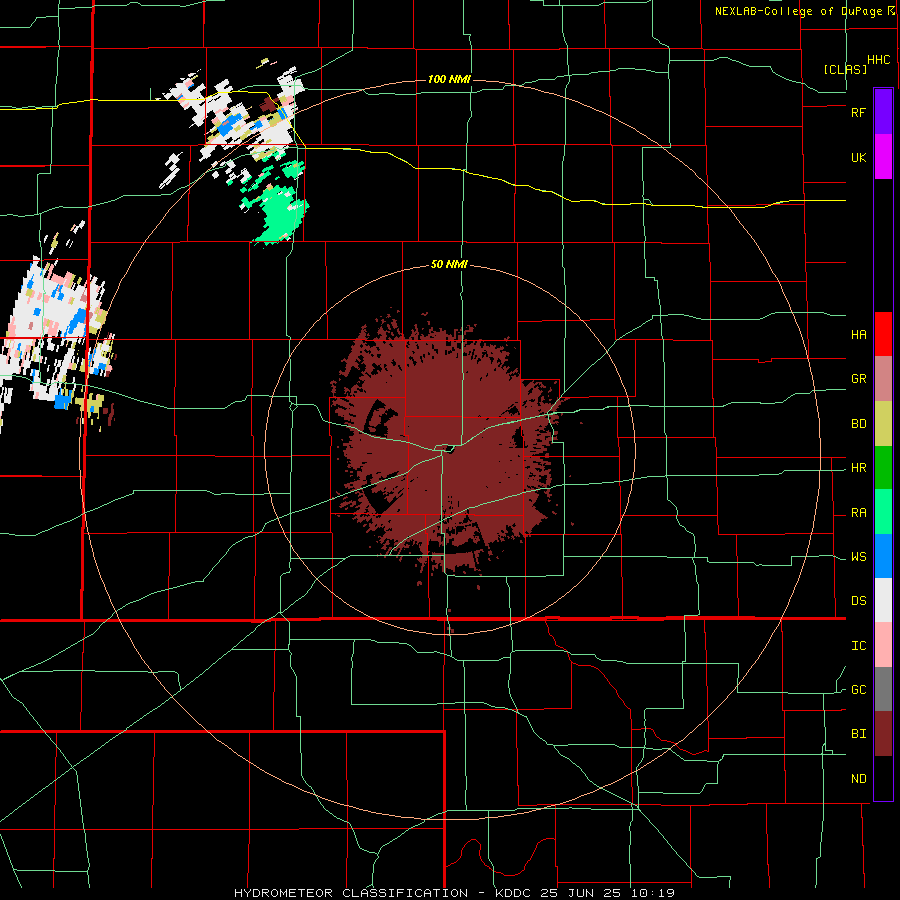900x900 pixels.
Task: Click the ND black legend block
Action: pyautogui.click(x=883, y=778)
